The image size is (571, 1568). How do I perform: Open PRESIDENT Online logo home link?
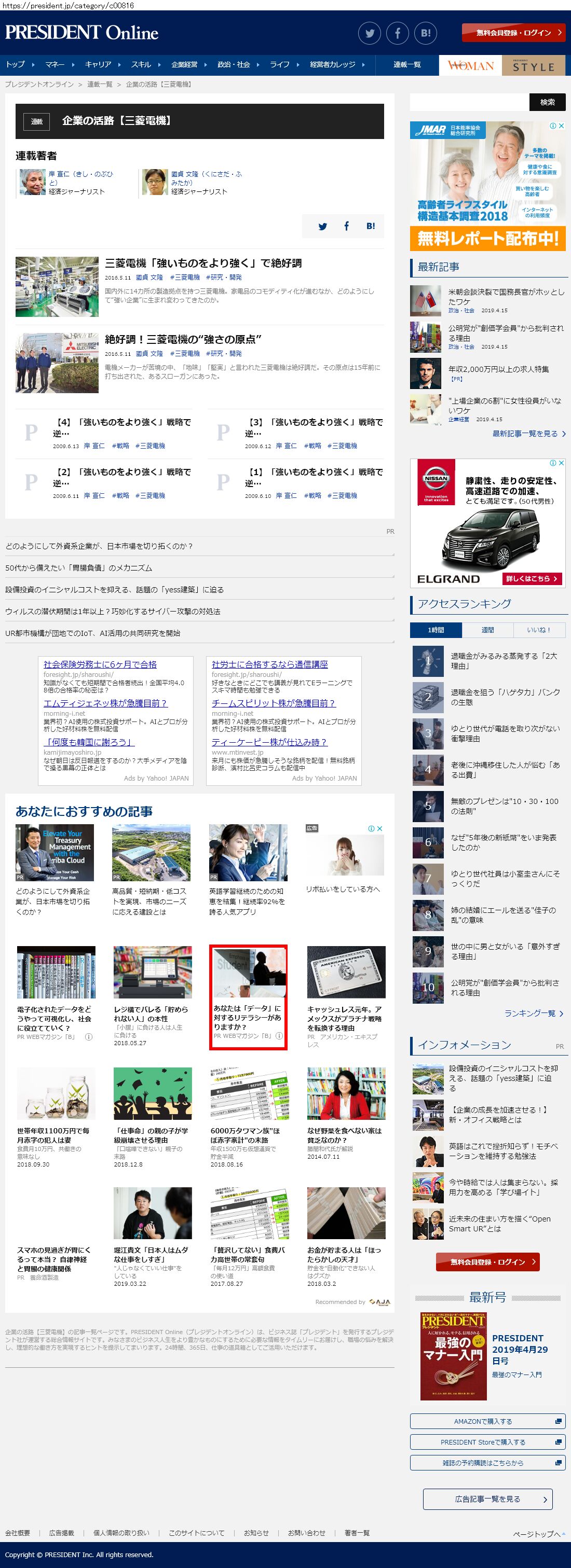(81, 32)
